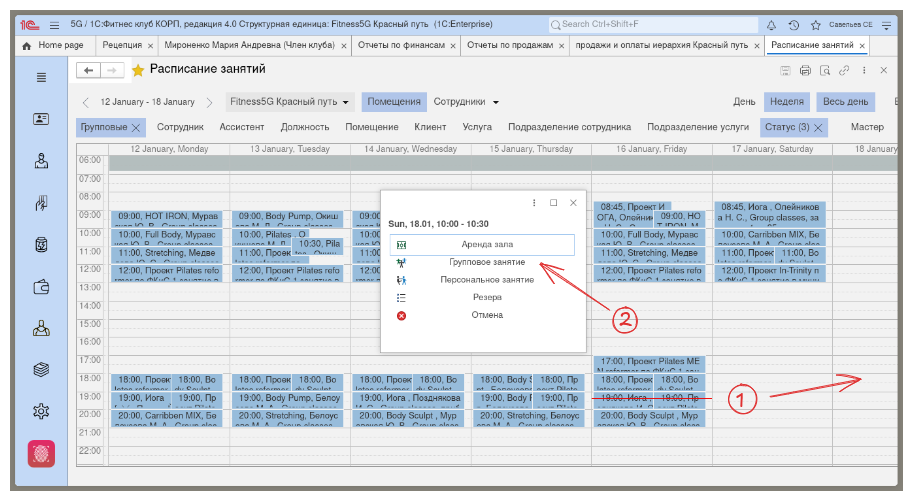
Task: Click the copy link icon in the toolbar
Action: tap(845, 70)
